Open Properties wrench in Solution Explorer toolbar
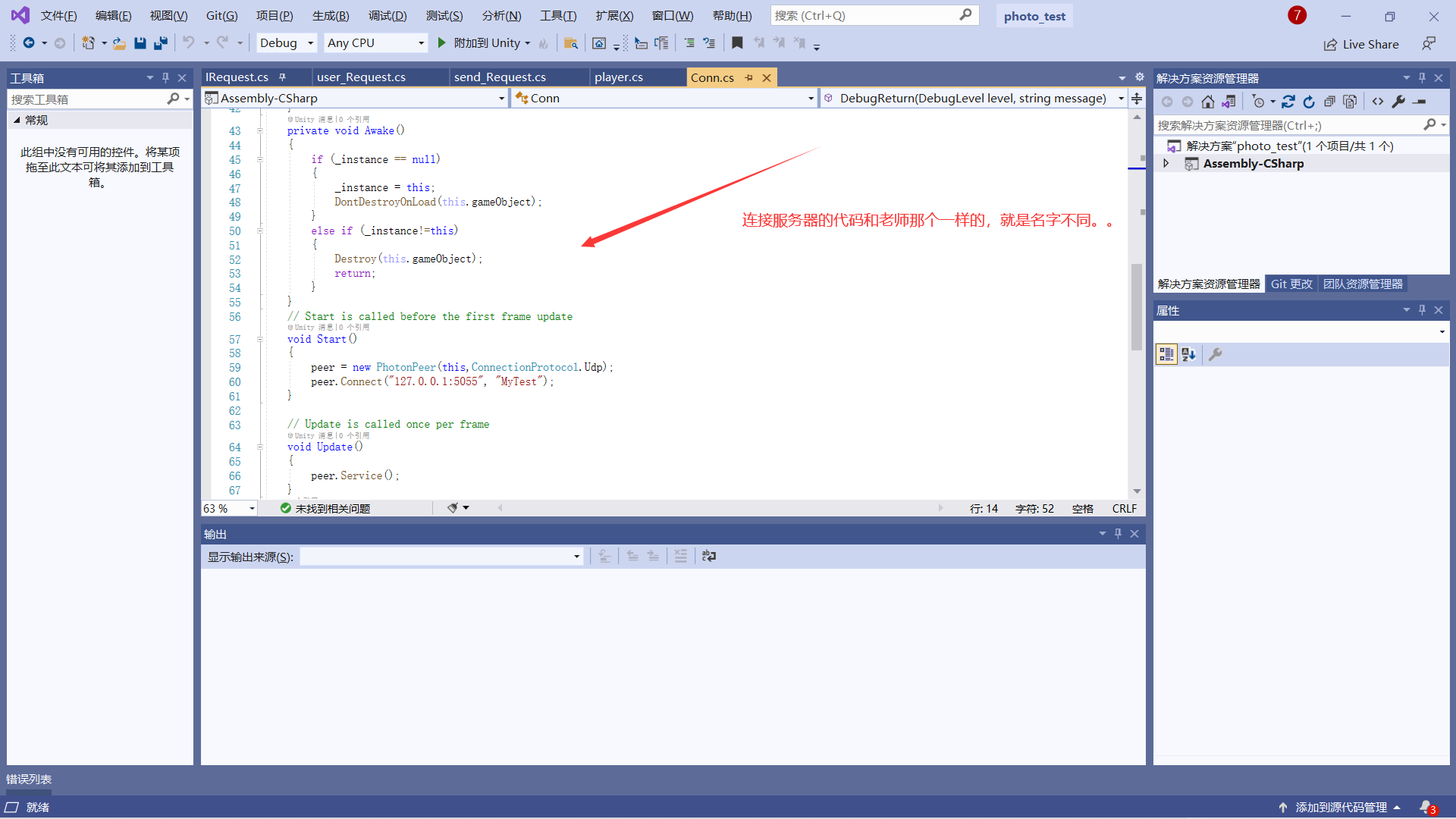 point(1398,102)
